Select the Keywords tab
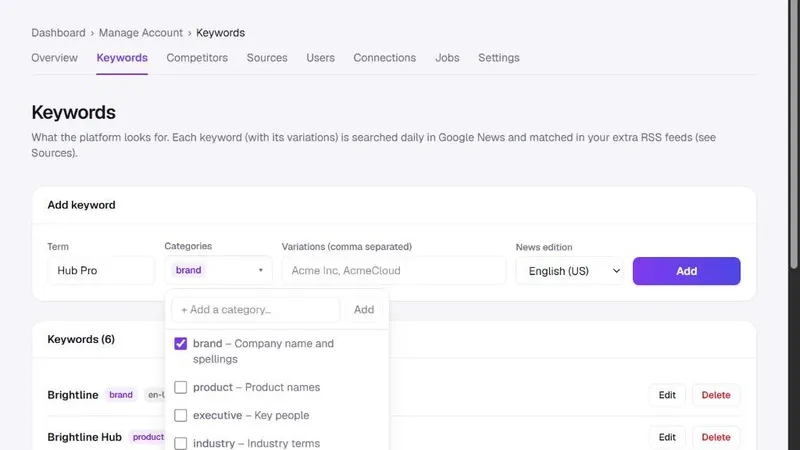The height and width of the screenshot is (450, 800). (x=122, y=58)
